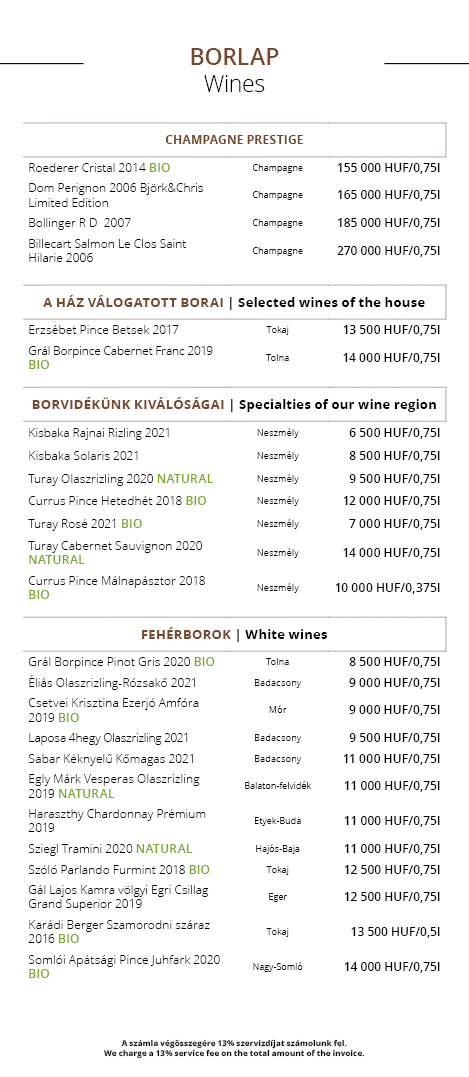
Task: Open the FEHÉRBOROK White wines header
Action: [x=234, y=634]
